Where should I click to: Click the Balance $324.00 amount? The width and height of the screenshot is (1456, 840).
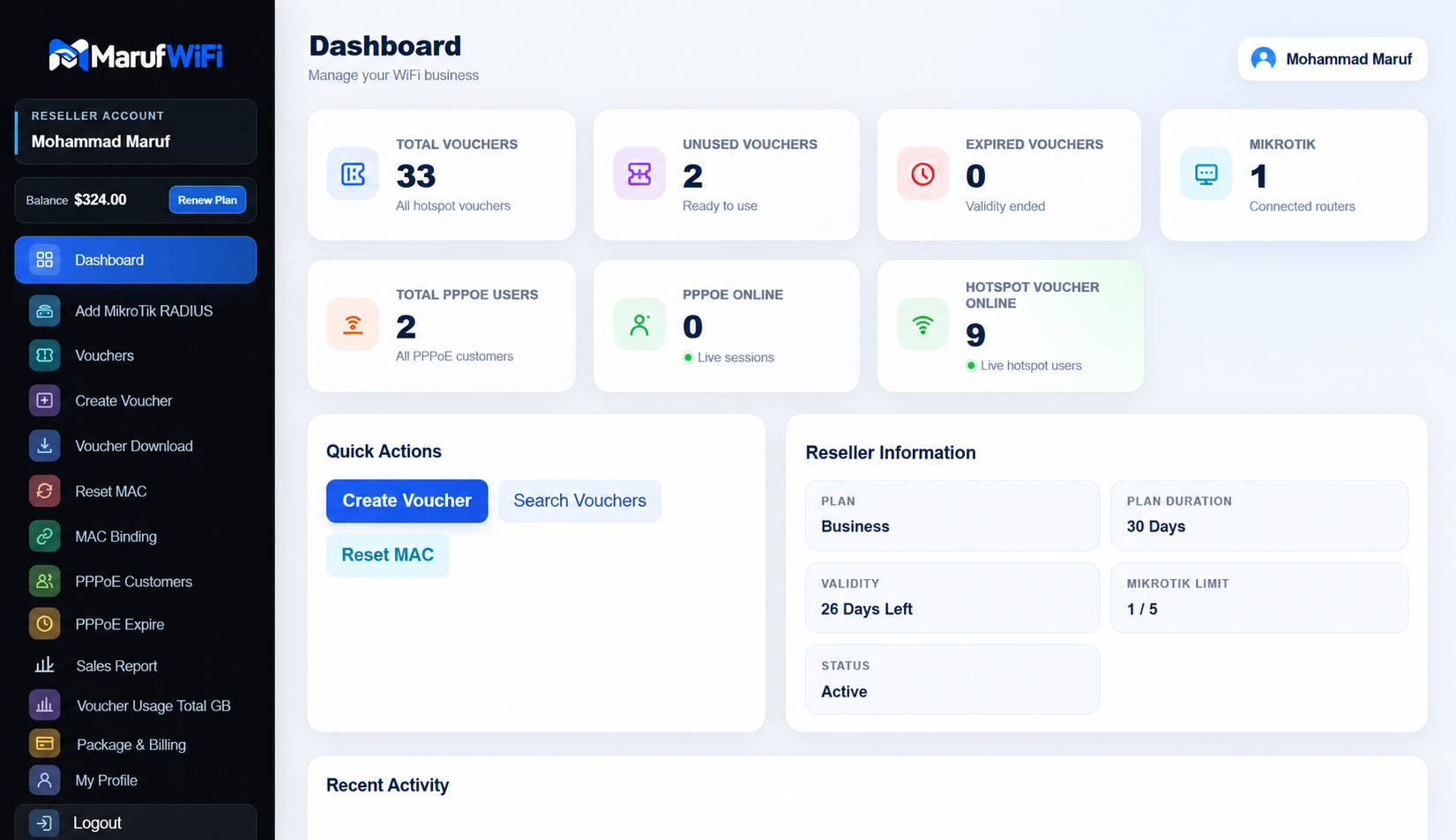pos(100,200)
